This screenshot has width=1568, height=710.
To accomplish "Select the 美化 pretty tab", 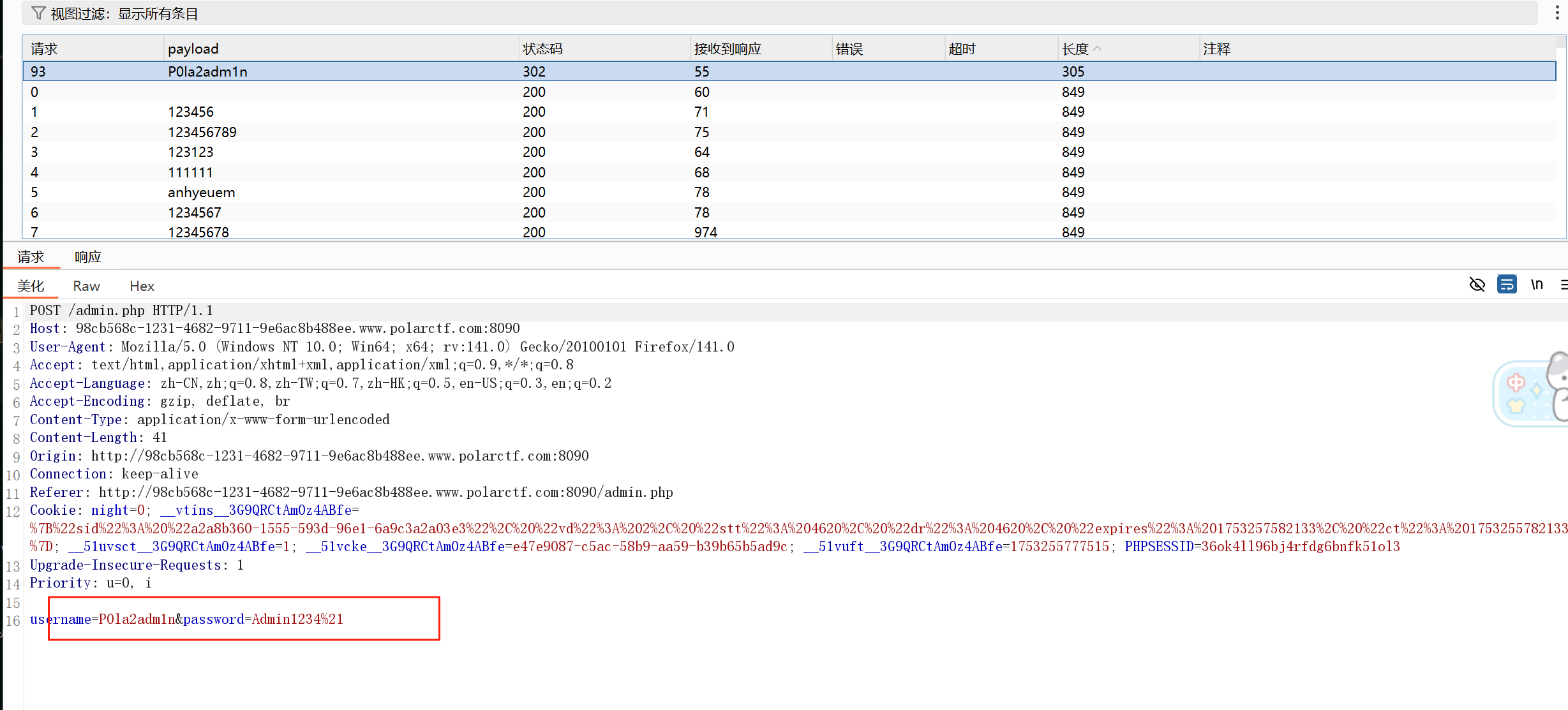I will 31,286.
